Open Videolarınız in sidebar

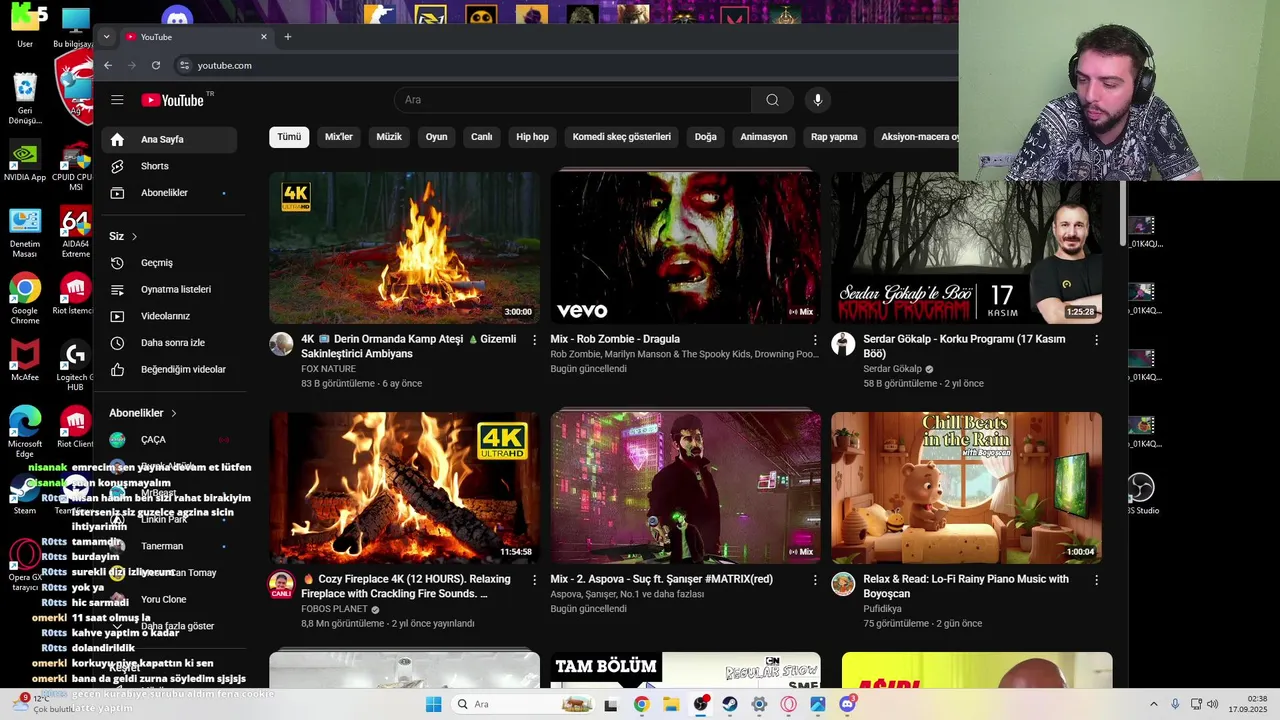(169, 316)
